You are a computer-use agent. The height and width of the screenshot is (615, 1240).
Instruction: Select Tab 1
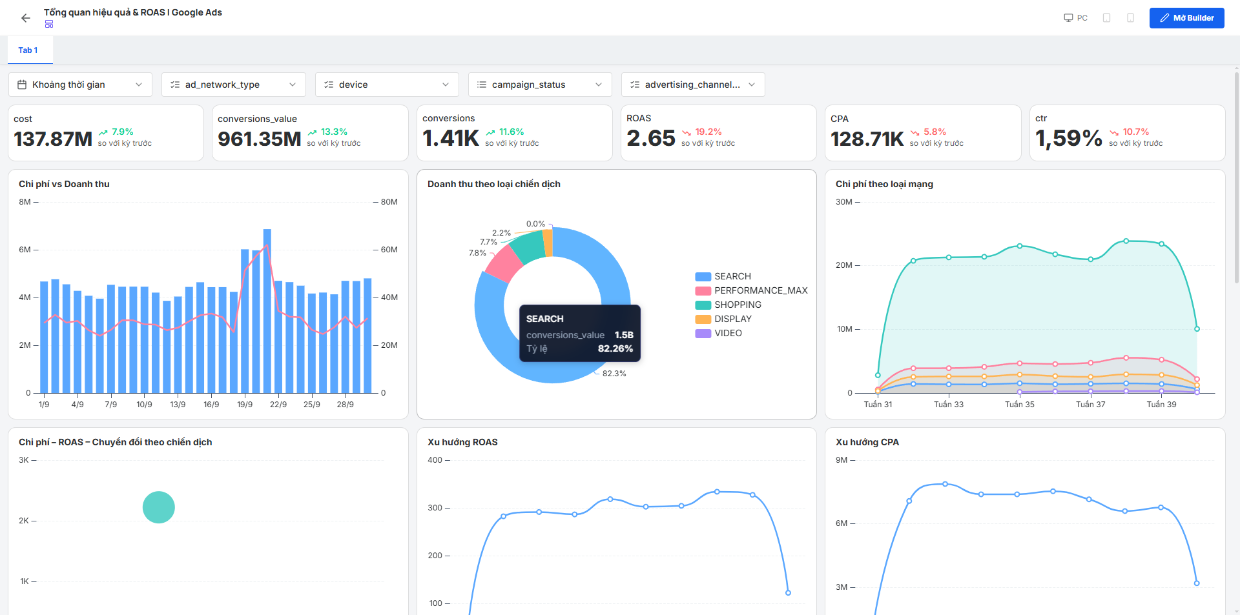(28, 50)
